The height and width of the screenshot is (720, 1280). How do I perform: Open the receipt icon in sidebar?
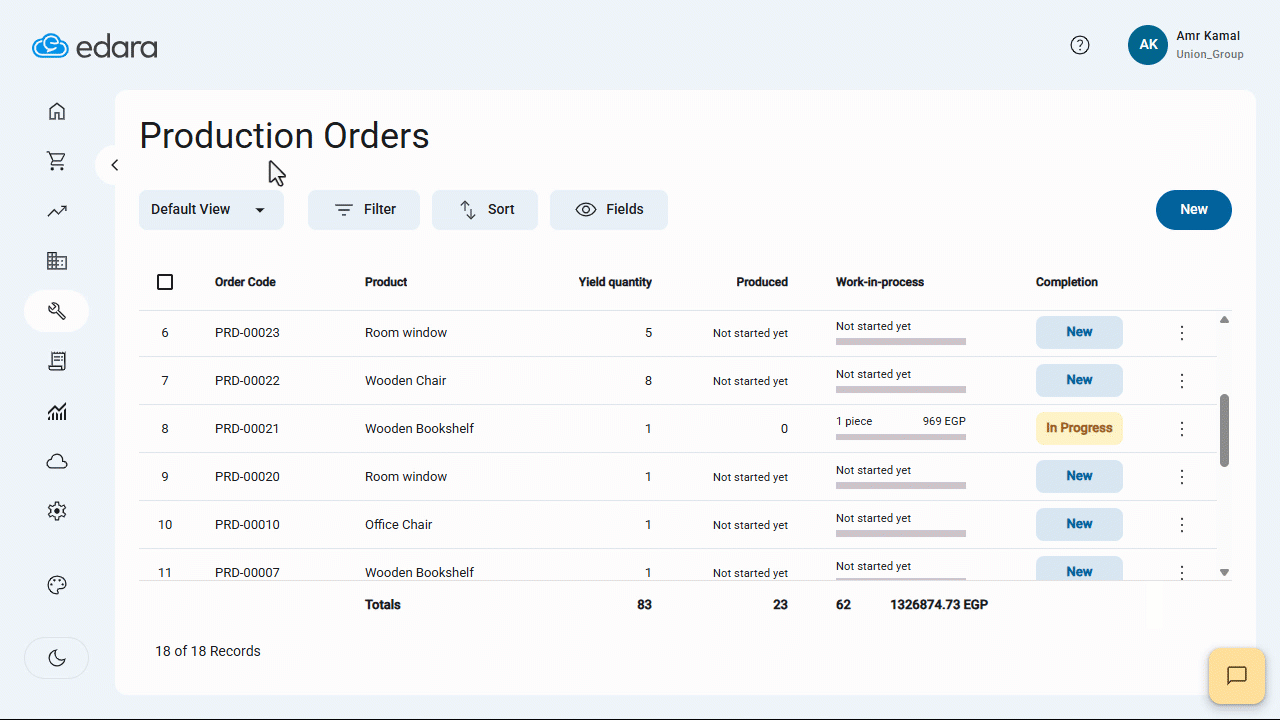[57, 361]
